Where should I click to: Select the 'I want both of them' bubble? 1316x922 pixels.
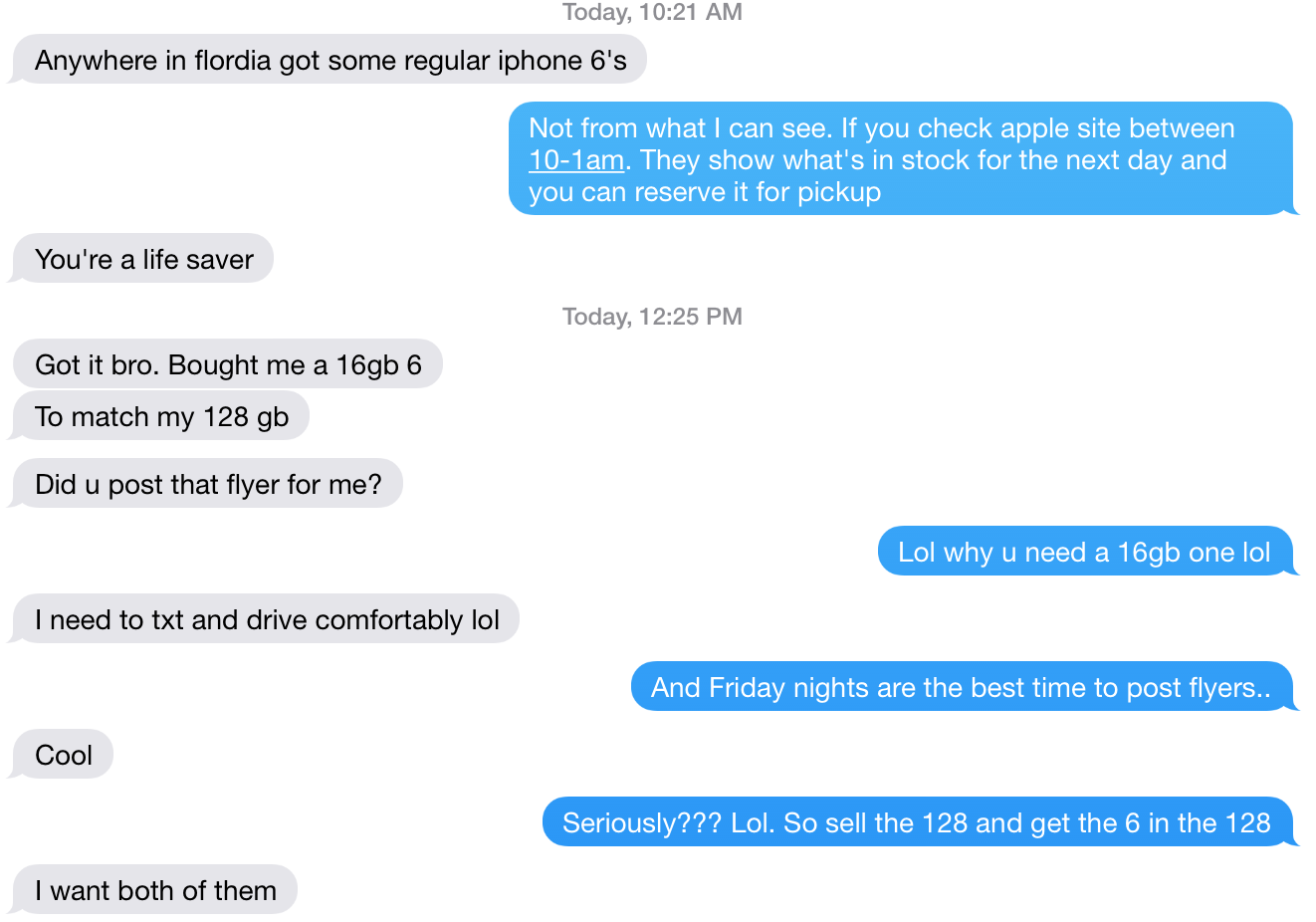coord(154,890)
